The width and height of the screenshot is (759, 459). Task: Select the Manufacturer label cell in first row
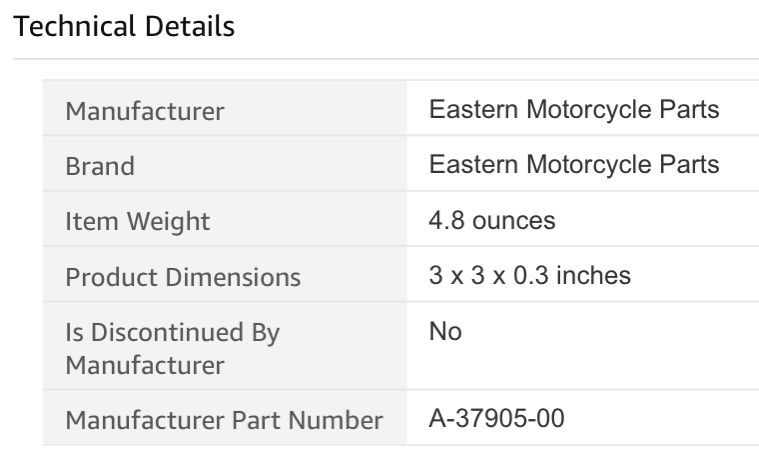pyautogui.click(x=145, y=111)
